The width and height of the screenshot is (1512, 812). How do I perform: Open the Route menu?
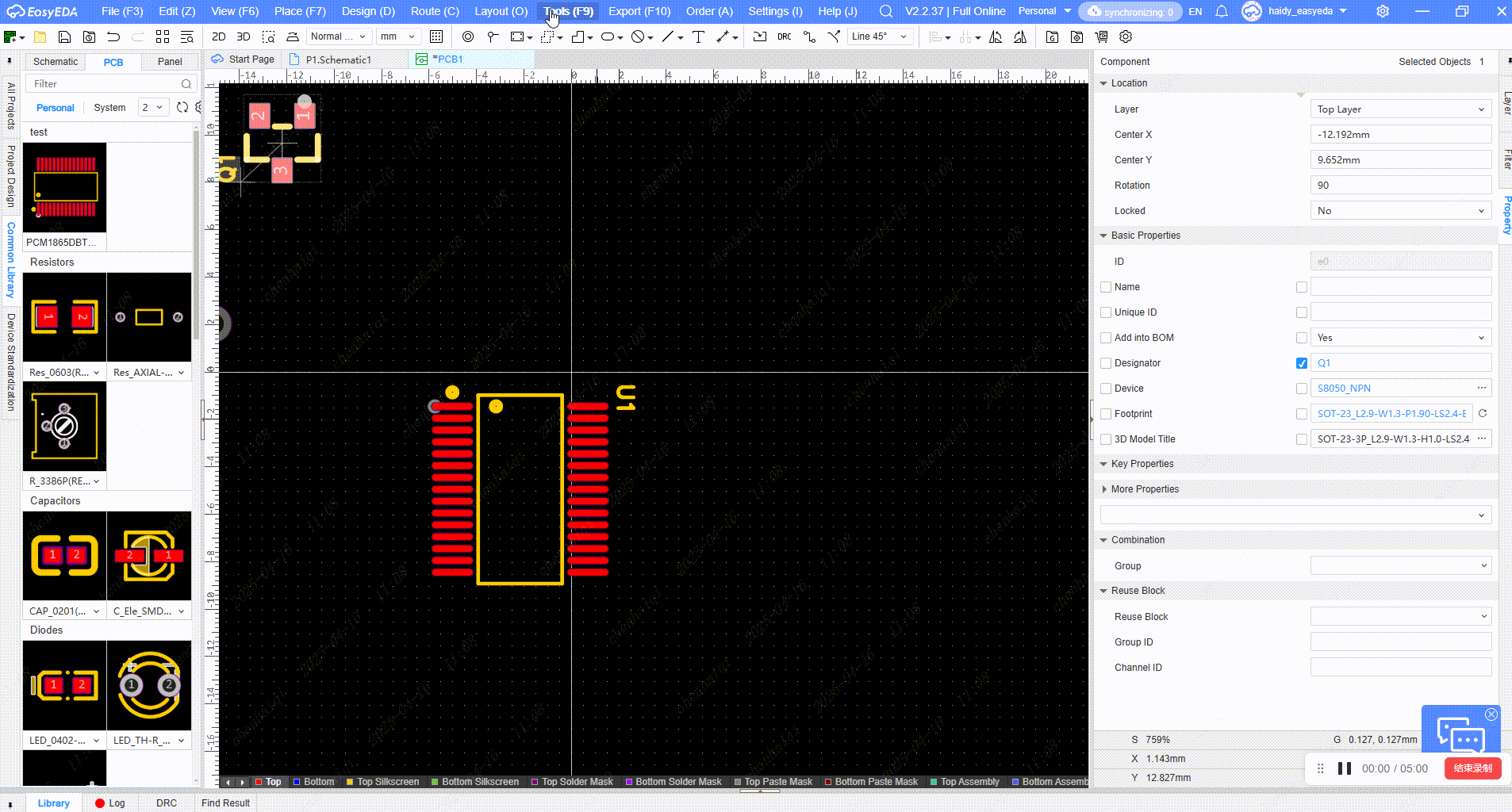(434, 11)
